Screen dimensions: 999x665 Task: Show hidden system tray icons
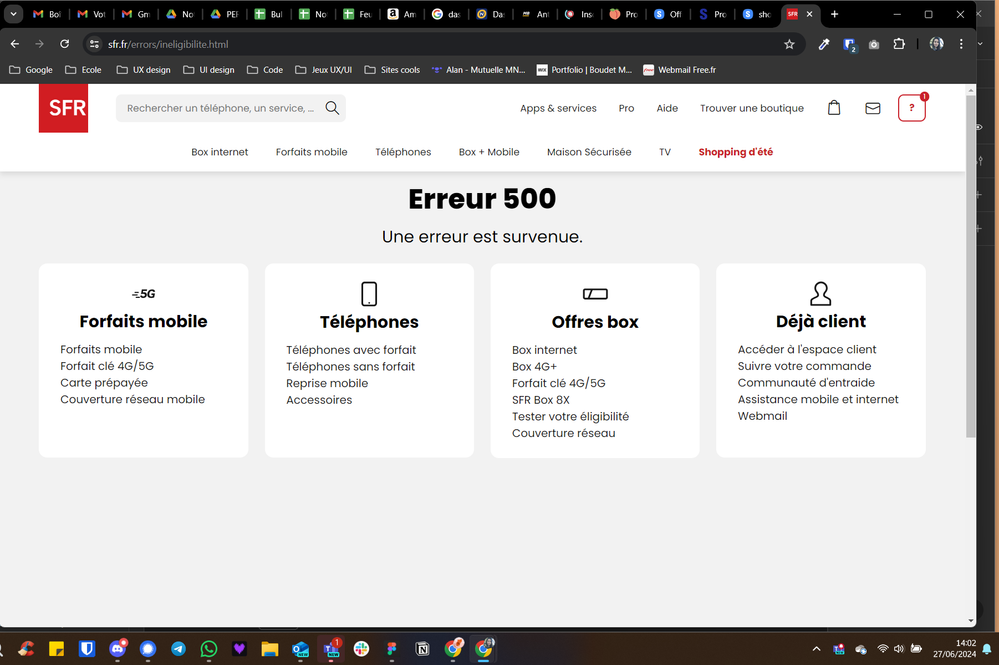click(x=815, y=649)
